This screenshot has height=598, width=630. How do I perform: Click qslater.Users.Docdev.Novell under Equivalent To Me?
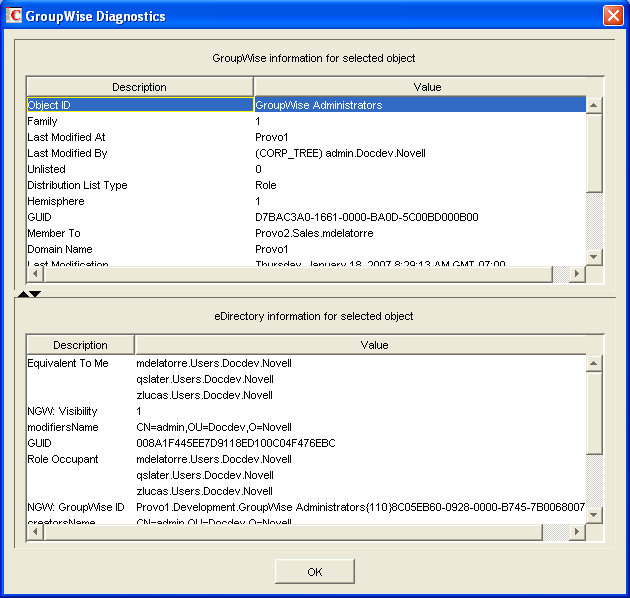click(x=205, y=379)
